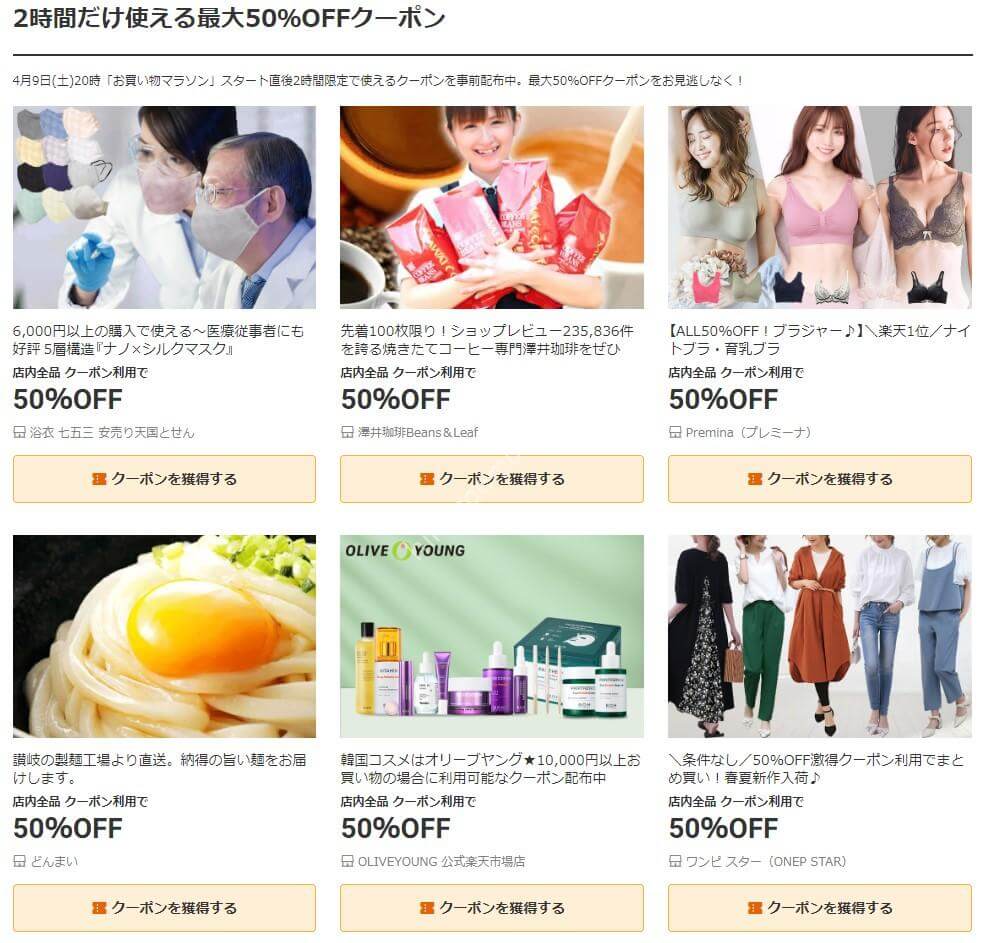Click shop icon beside ワンピ スター (ONEP STAR)
Viewport: 987px width, 943px height.
[675, 861]
